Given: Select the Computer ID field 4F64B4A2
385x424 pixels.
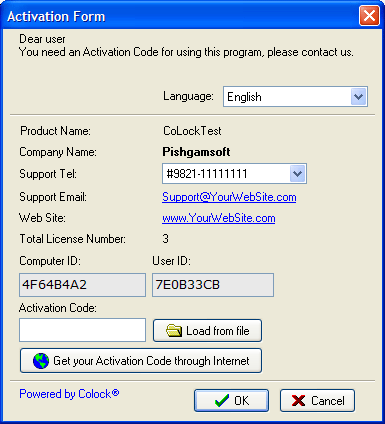Looking at the screenshot, I should click(x=82, y=285).
